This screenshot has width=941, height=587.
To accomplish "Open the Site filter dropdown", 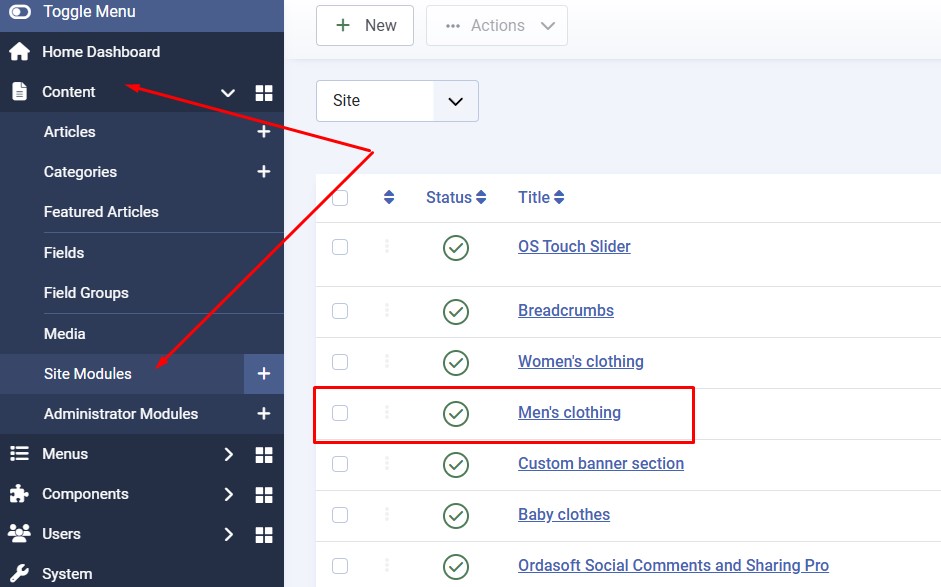I will 397,101.
